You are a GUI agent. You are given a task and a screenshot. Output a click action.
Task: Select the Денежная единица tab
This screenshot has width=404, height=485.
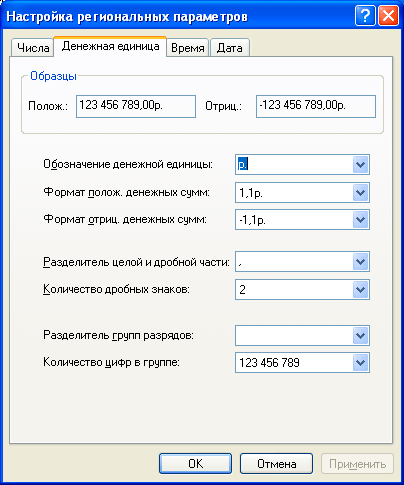(x=110, y=47)
